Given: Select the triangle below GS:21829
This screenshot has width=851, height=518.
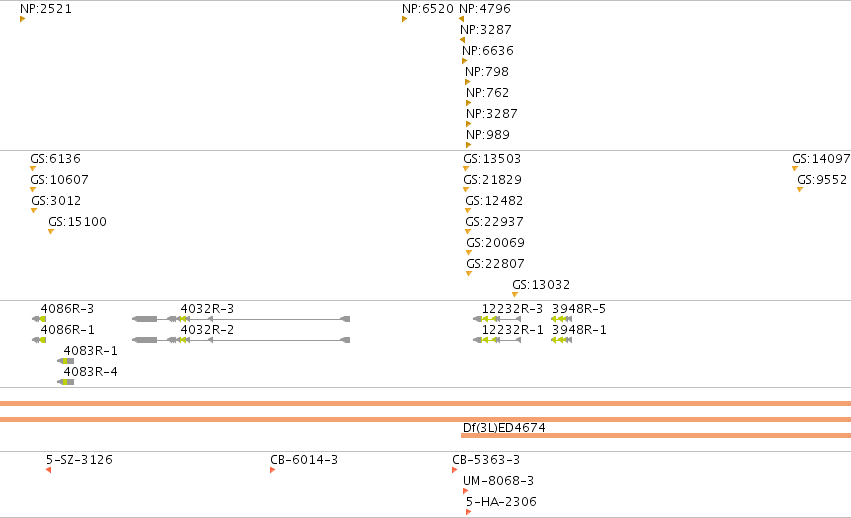Looking at the screenshot, I should (466, 189).
